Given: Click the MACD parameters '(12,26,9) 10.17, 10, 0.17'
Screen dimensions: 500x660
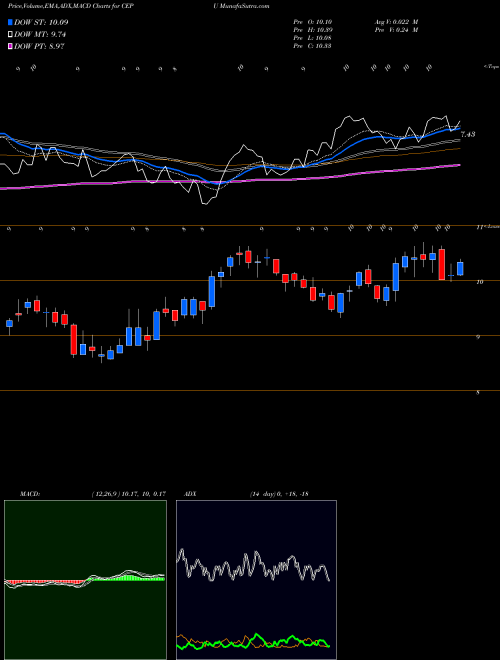Looking at the screenshot, I should pos(128,494).
